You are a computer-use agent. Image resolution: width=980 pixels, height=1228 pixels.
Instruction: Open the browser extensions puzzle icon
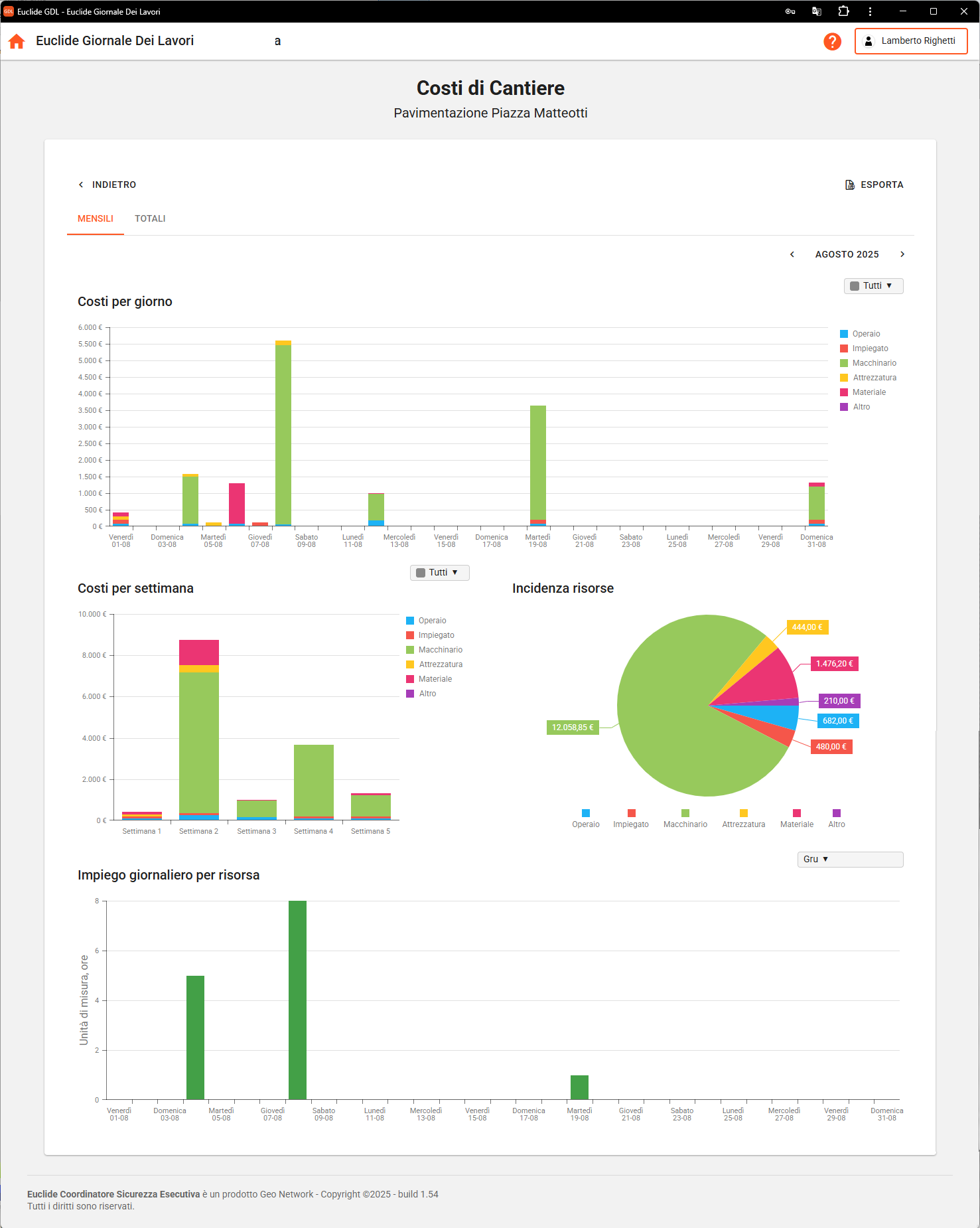[x=843, y=11]
